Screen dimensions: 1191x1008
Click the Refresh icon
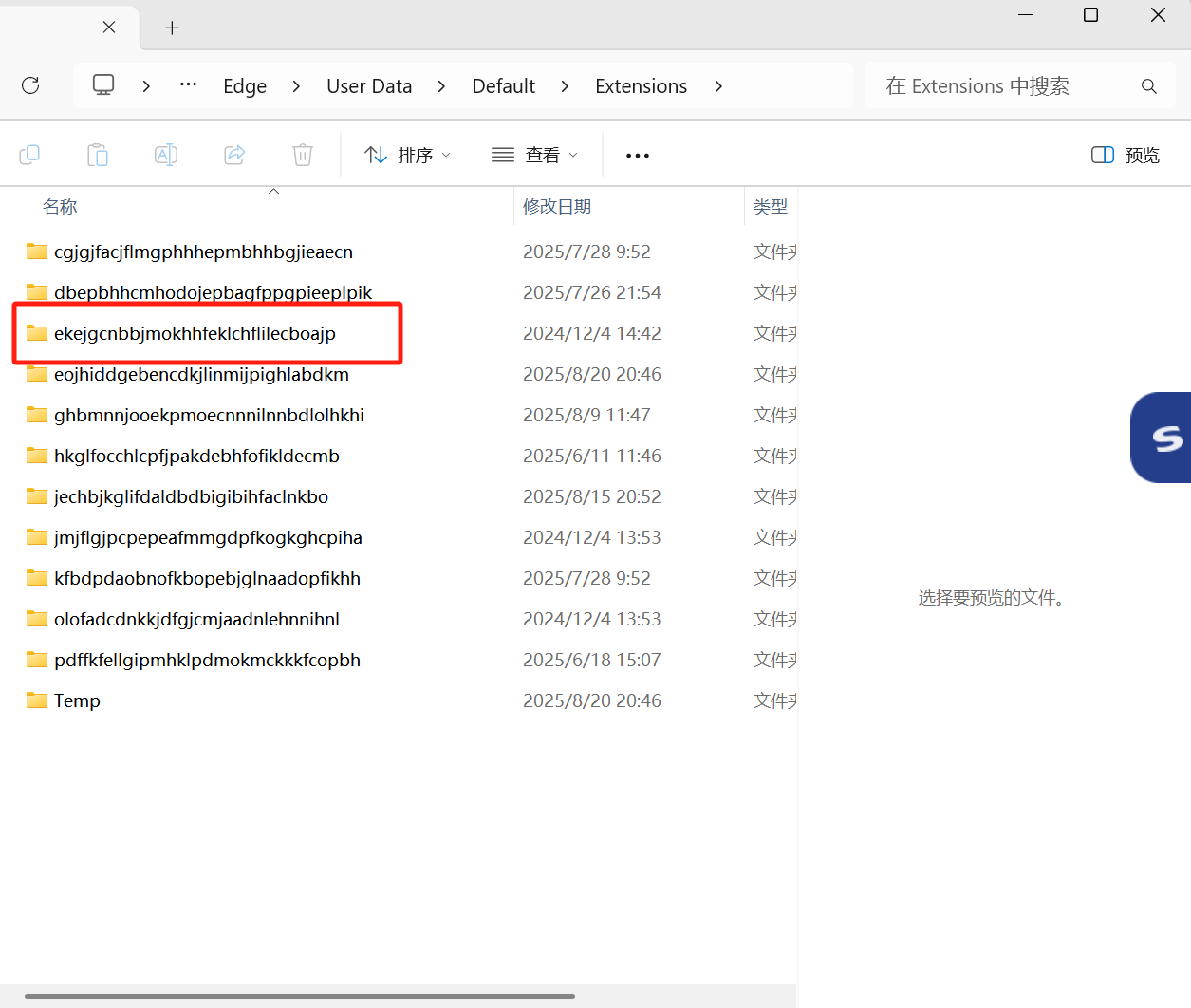pos(30,85)
